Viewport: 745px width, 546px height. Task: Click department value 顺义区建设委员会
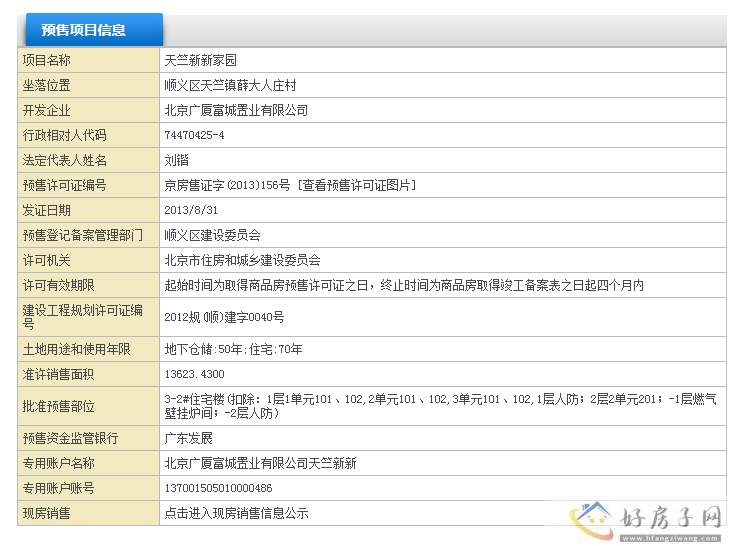click(x=212, y=235)
